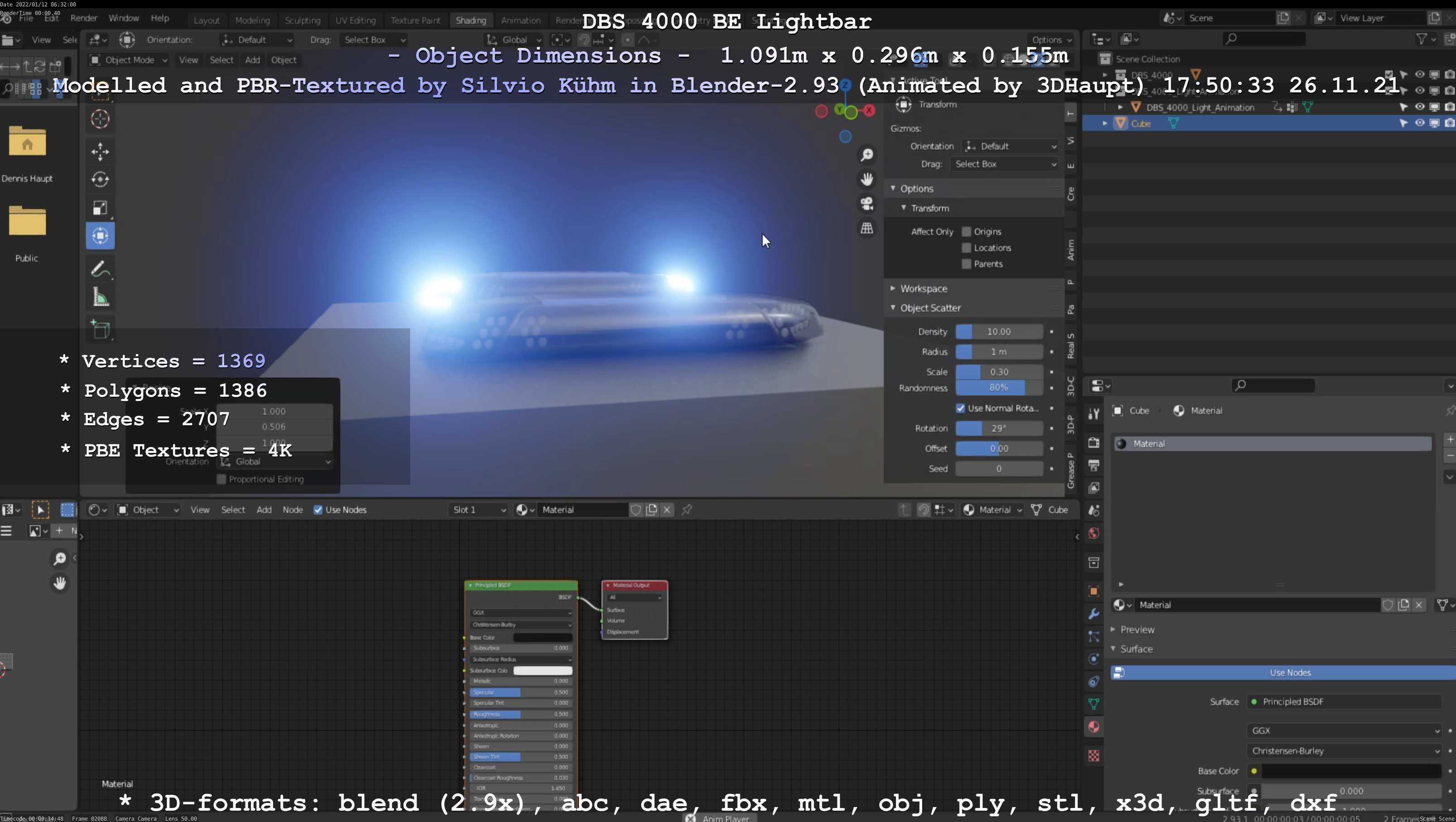
Task: Enable Proportional Editing checkbox
Action: [221, 480]
